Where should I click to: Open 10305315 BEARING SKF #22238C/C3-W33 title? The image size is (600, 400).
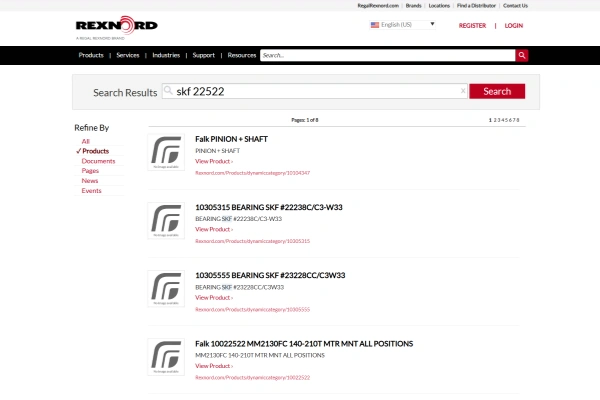click(269, 207)
